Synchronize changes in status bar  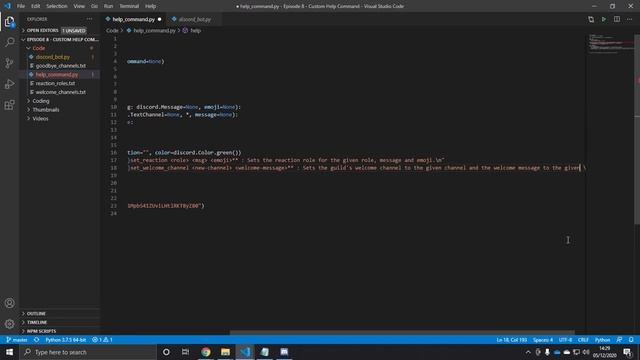[37, 340]
